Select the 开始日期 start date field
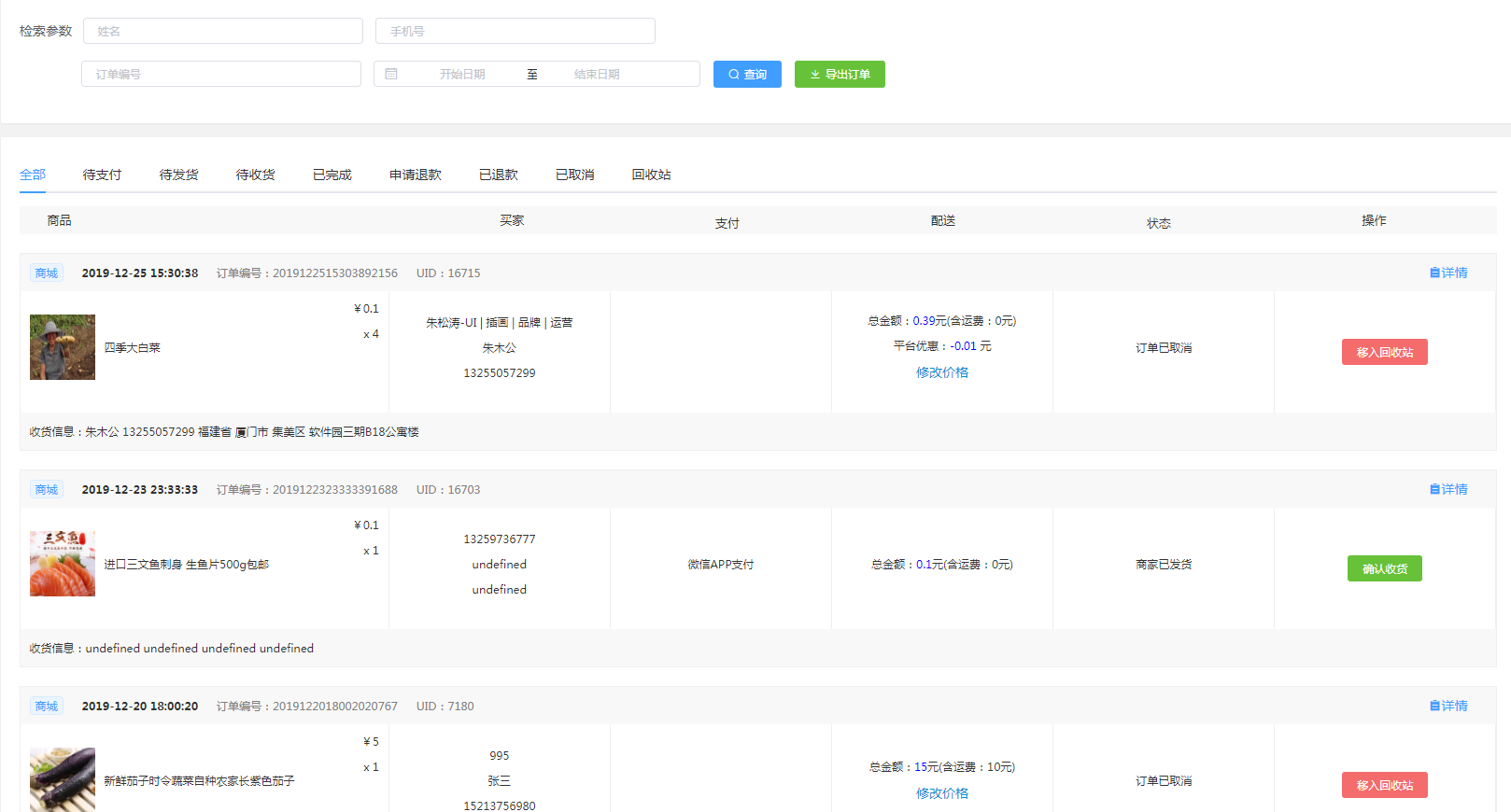 462,74
